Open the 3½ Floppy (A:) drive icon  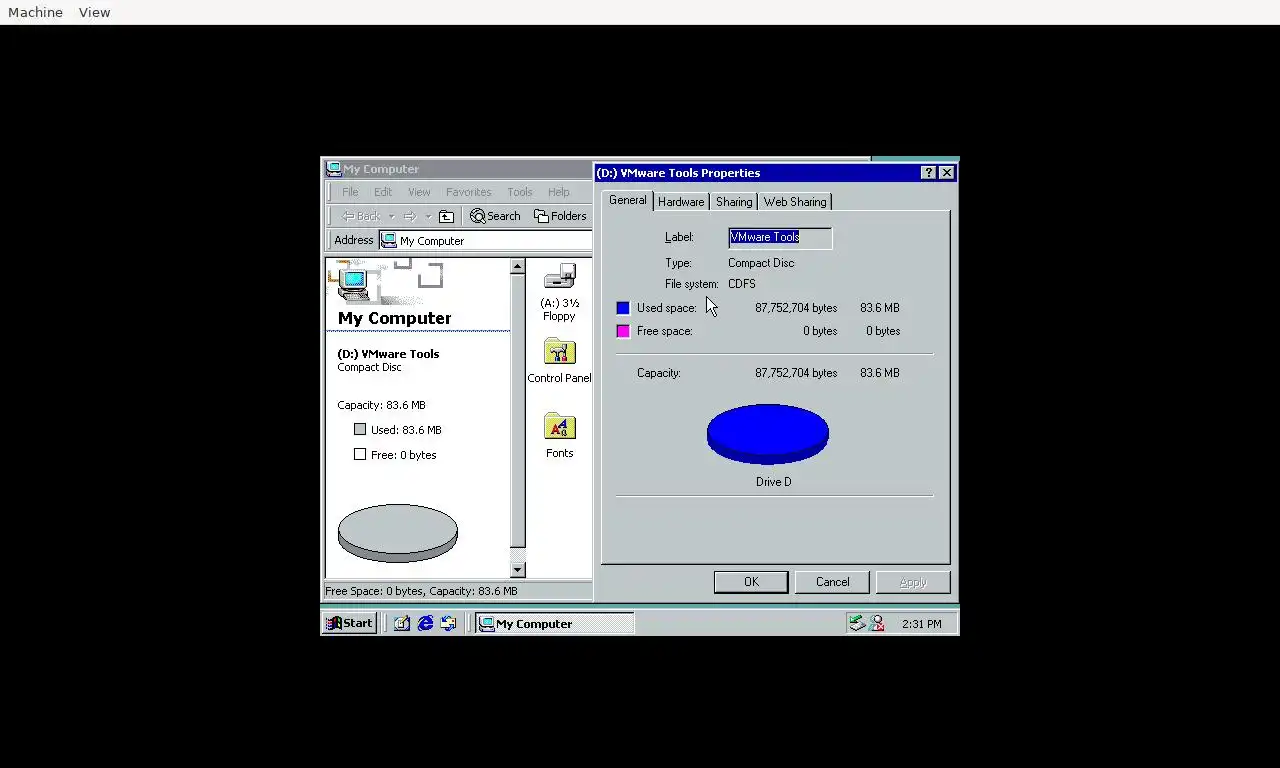tap(559, 277)
